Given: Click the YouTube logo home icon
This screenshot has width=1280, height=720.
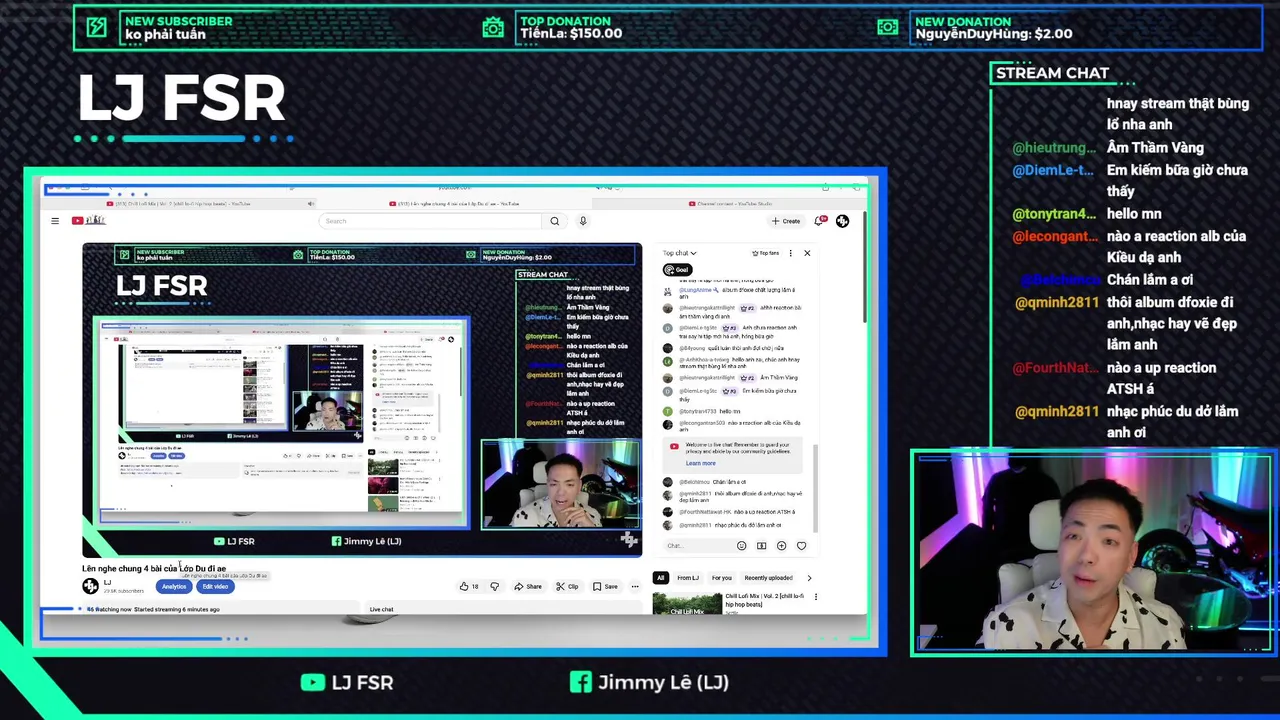Looking at the screenshot, I should (88, 221).
